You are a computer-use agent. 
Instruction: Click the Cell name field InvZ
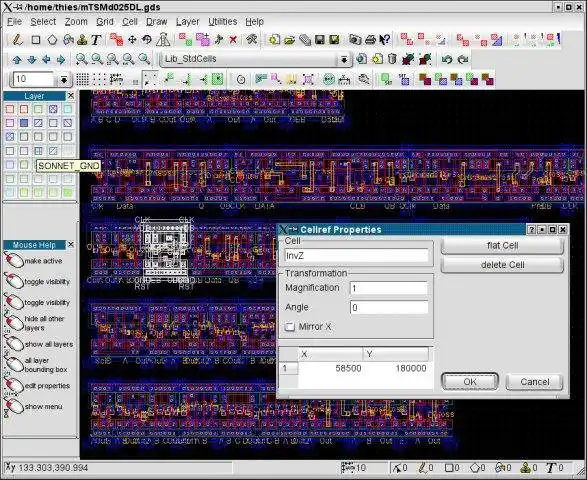(356, 256)
